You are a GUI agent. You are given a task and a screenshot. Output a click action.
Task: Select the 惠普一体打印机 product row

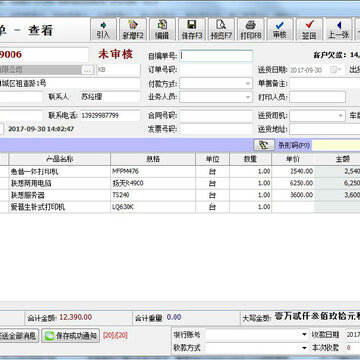pos(180,171)
